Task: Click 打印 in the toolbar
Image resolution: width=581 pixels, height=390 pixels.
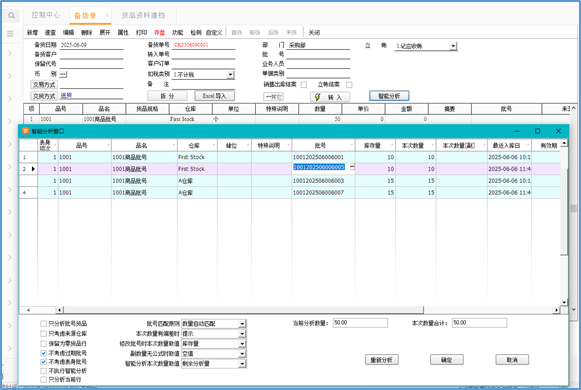Action: pyautogui.click(x=141, y=33)
